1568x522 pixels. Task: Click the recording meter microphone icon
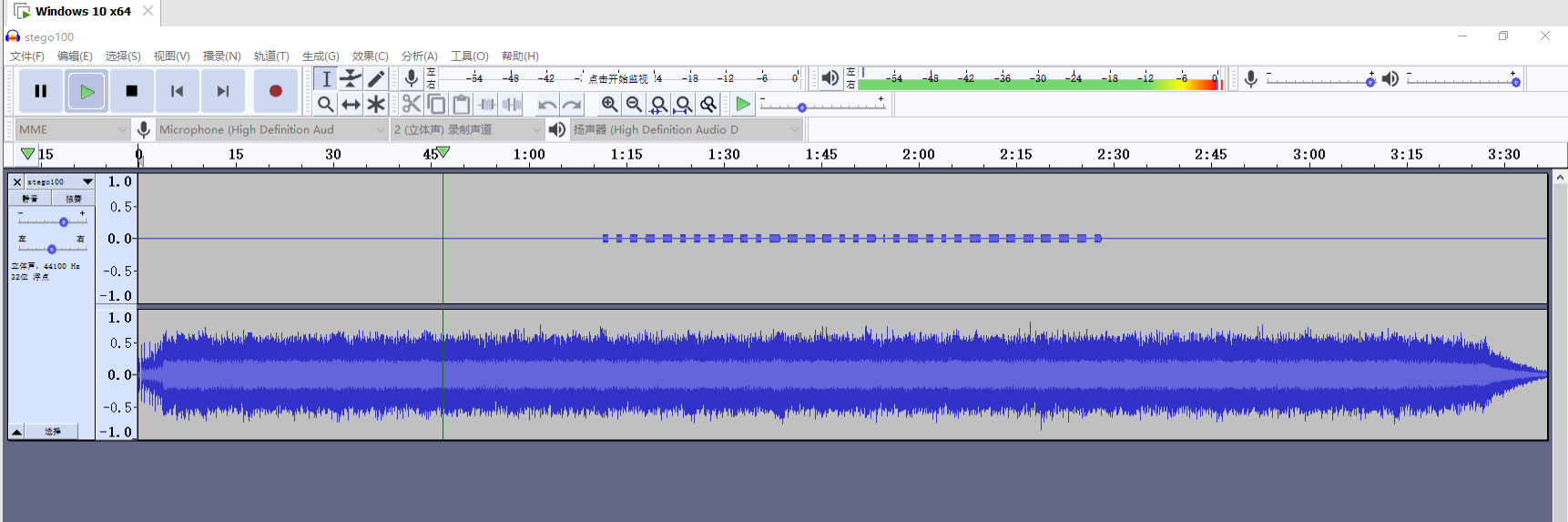point(412,78)
